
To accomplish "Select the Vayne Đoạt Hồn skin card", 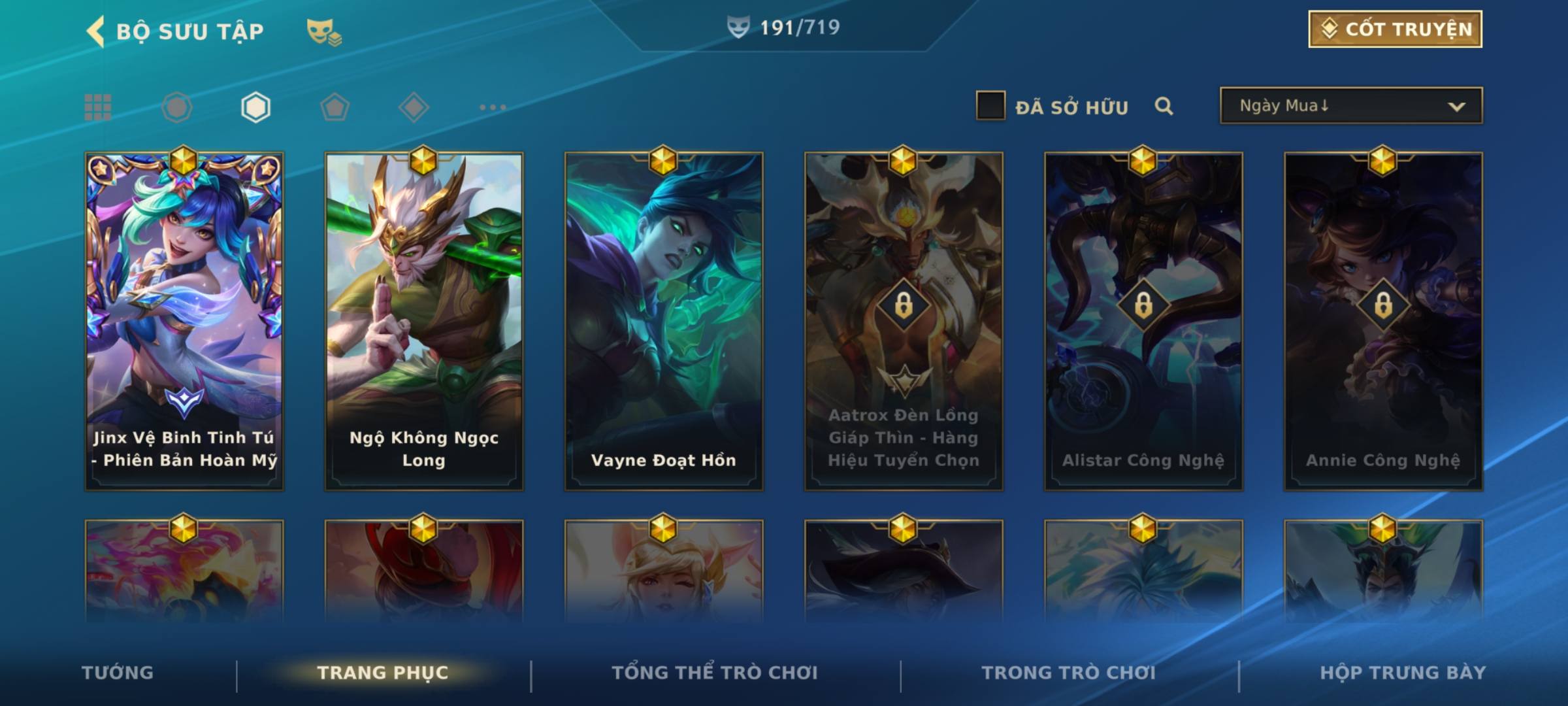I will (x=664, y=321).
